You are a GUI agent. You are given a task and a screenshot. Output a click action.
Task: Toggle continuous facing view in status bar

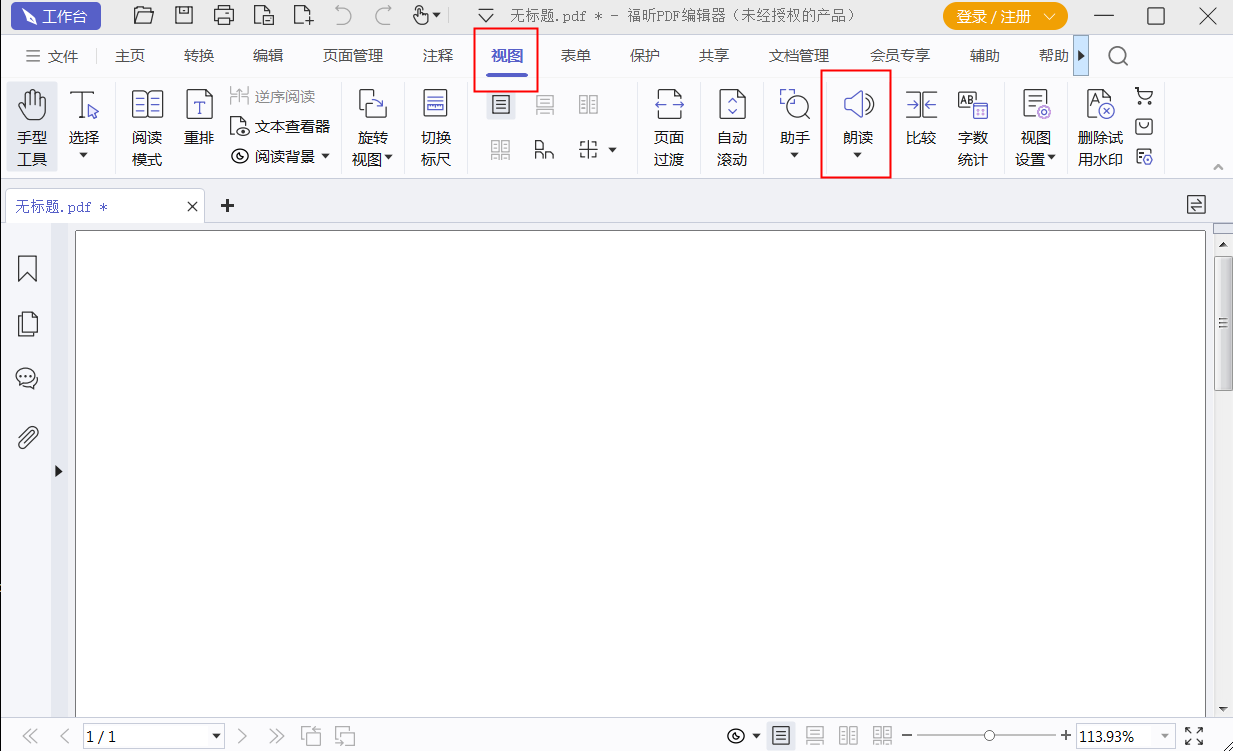(x=881, y=736)
